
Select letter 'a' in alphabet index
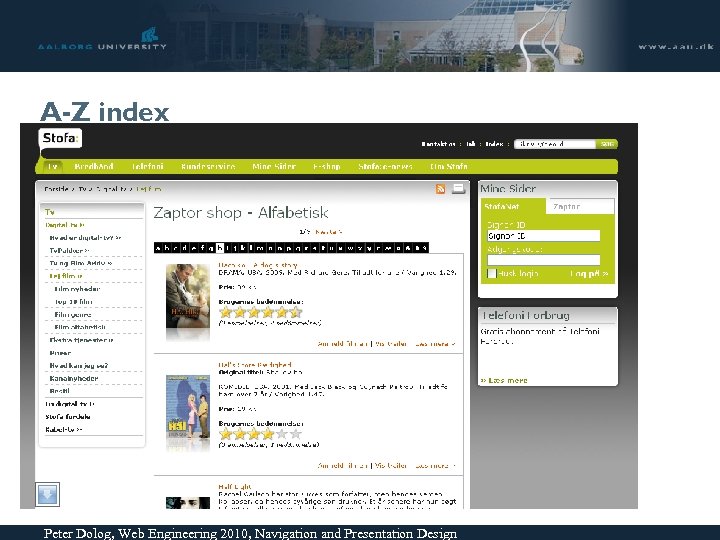tap(158, 248)
